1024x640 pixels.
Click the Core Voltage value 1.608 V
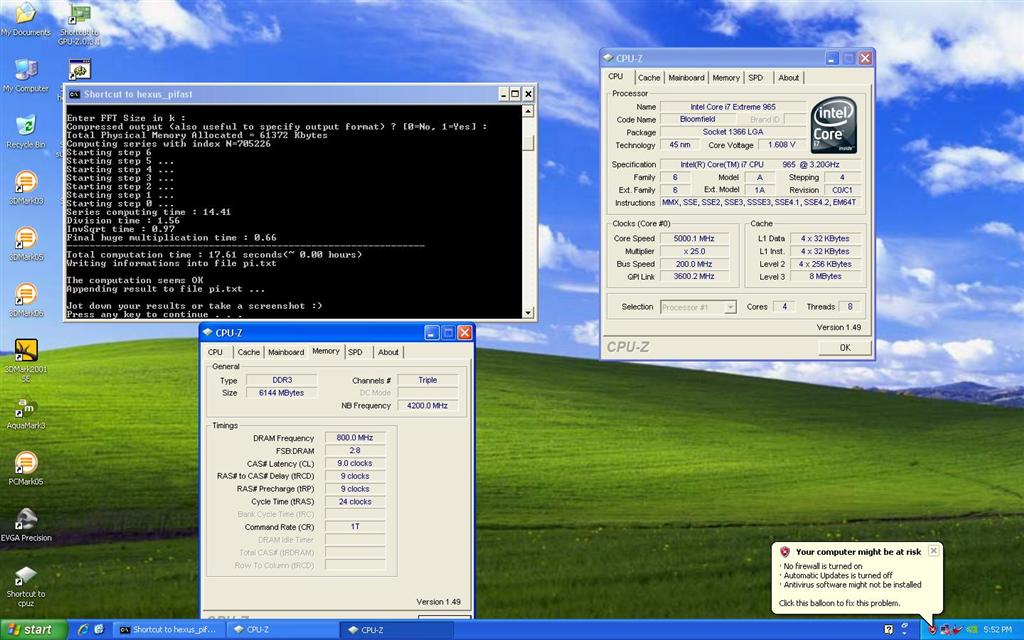[x=782, y=145]
